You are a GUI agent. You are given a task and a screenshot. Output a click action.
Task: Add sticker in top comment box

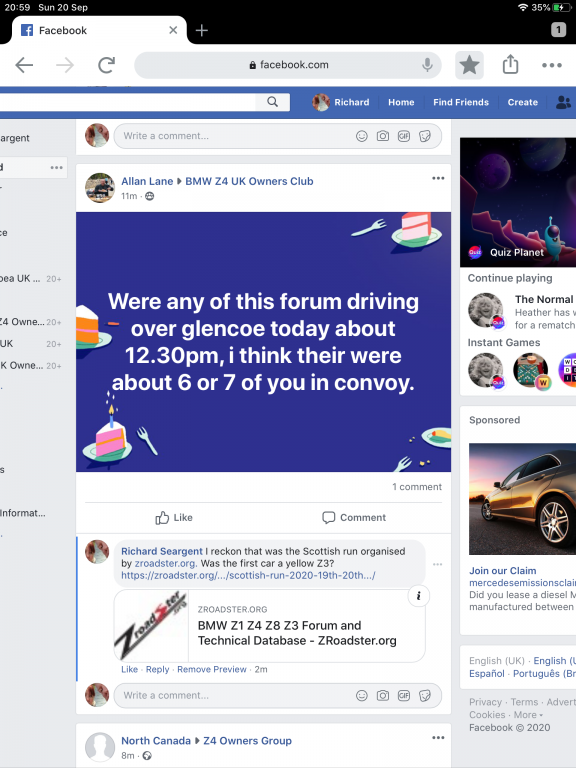pos(425,136)
